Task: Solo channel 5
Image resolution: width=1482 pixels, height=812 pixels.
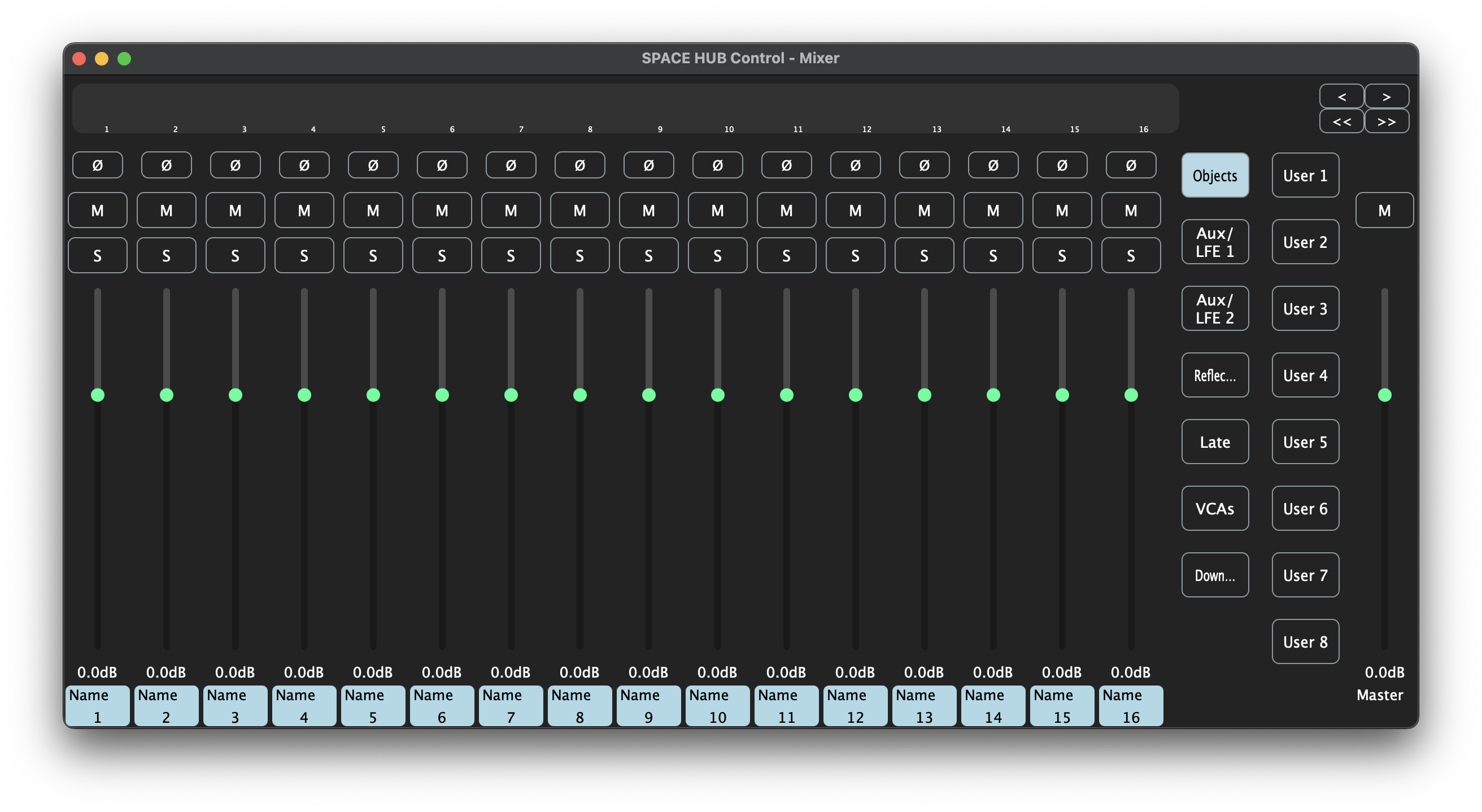Action: pyautogui.click(x=373, y=255)
